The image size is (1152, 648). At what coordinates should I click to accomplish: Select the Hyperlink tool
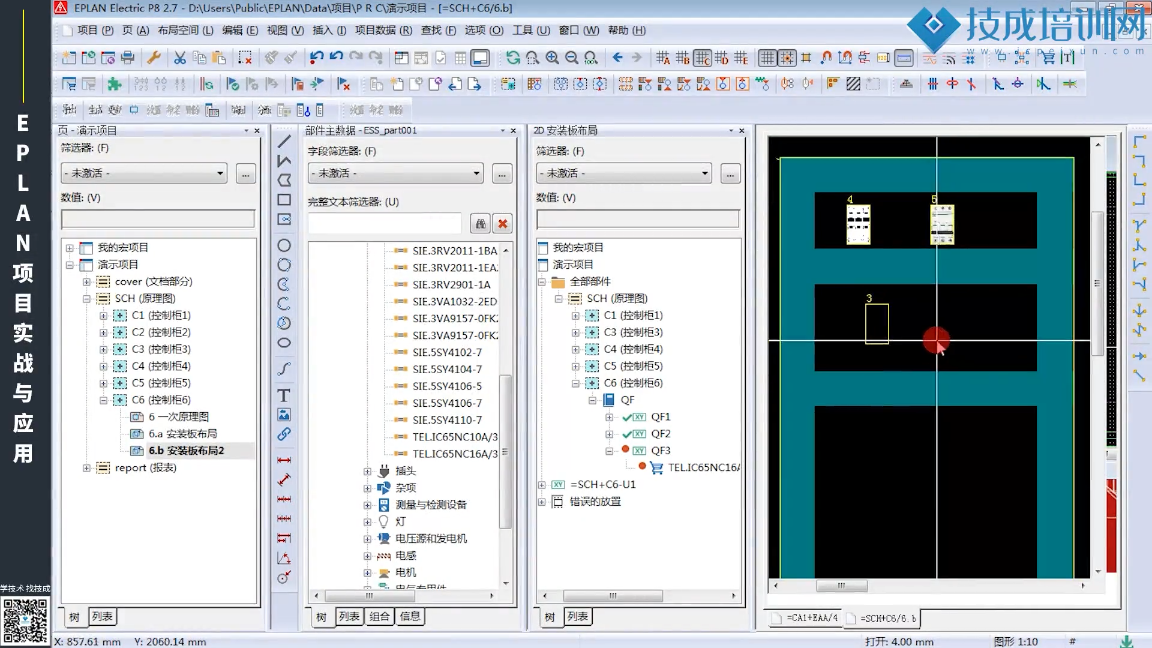point(284,433)
